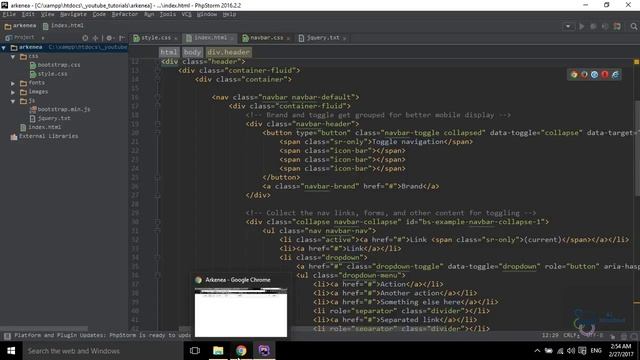The width and height of the screenshot is (640, 360).
Task: Click Search Everywhere magnifier icon
Action: (x=633, y=26)
